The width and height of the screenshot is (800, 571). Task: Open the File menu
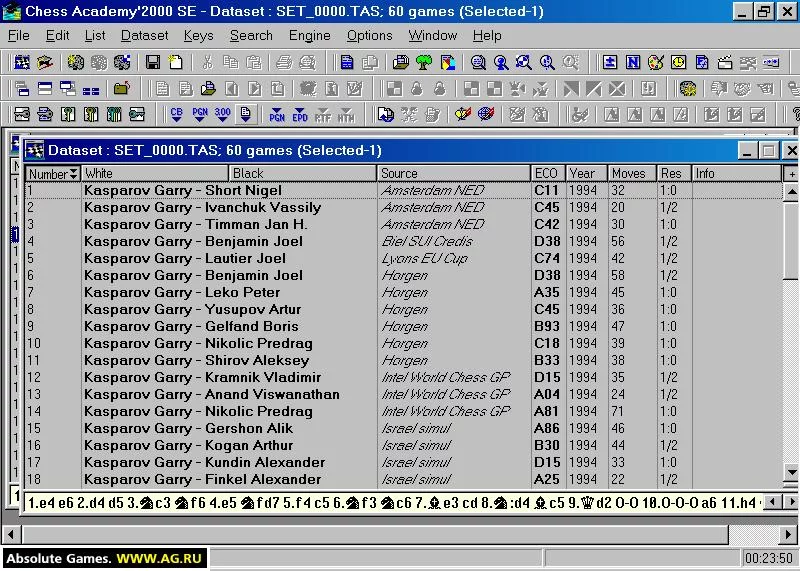pos(18,35)
